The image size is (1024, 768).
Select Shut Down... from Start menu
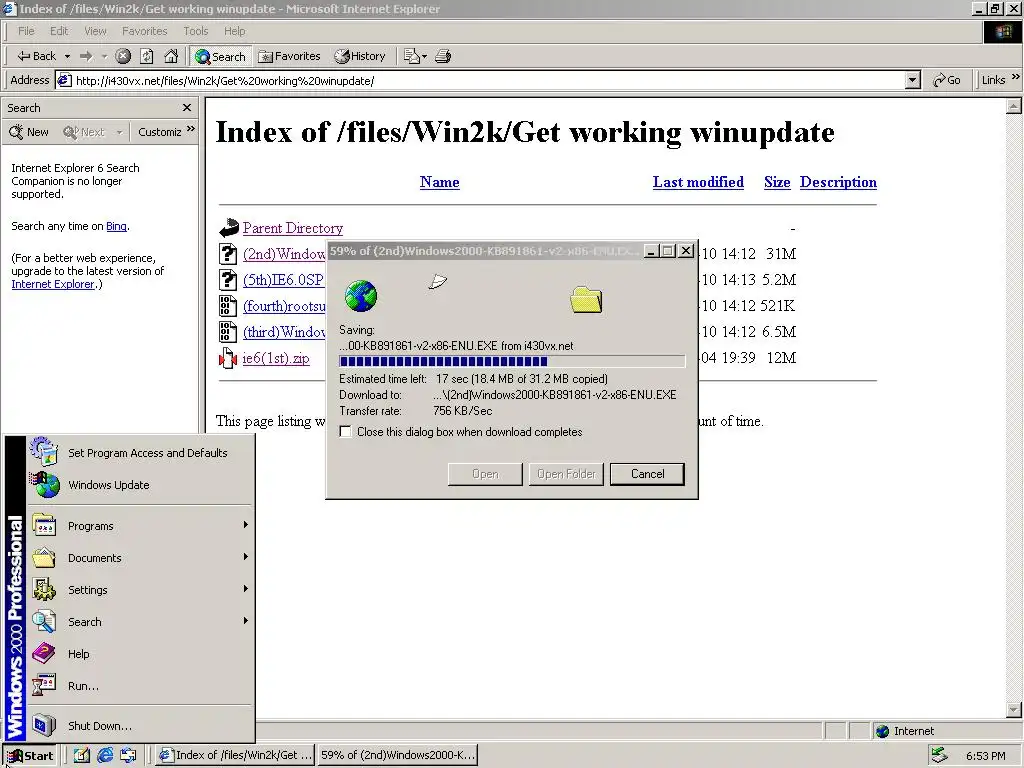pos(140,726)
